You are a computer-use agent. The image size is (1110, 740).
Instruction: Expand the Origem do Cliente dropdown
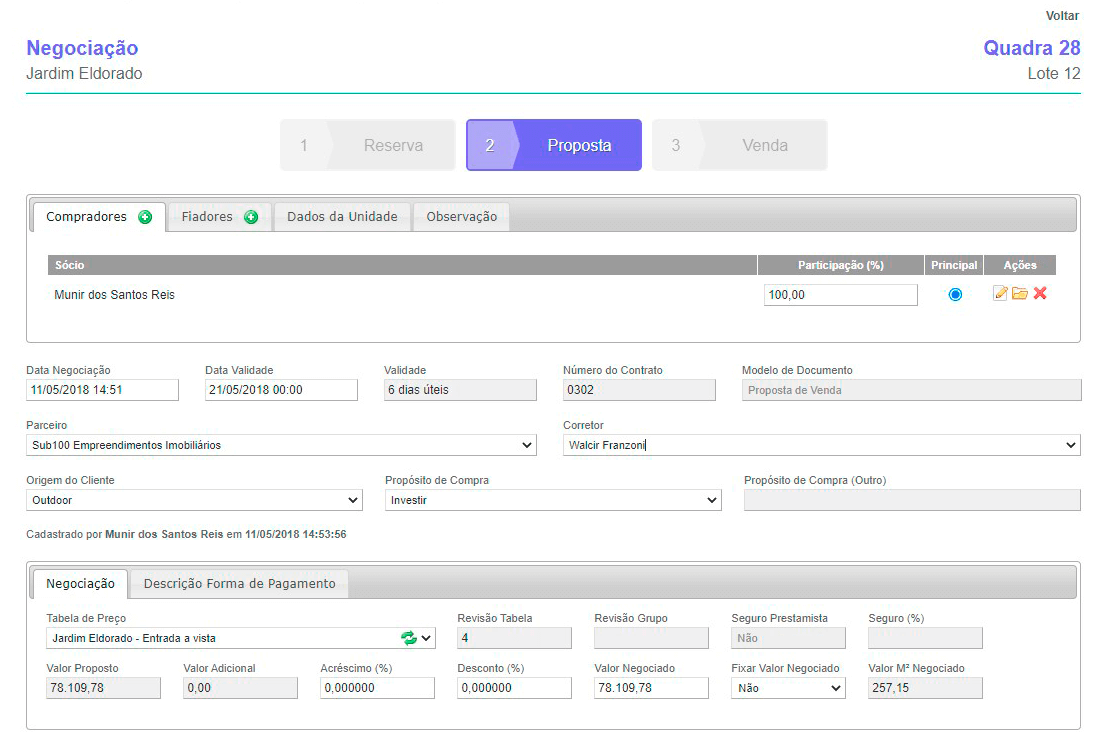click(x=194, y=500)
